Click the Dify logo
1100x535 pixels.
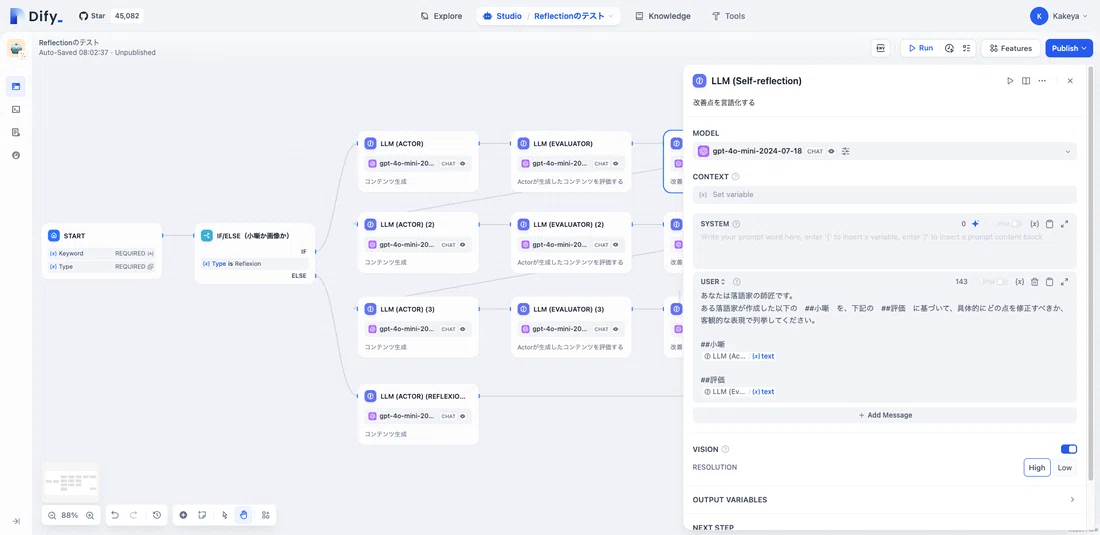click(36, 16)
